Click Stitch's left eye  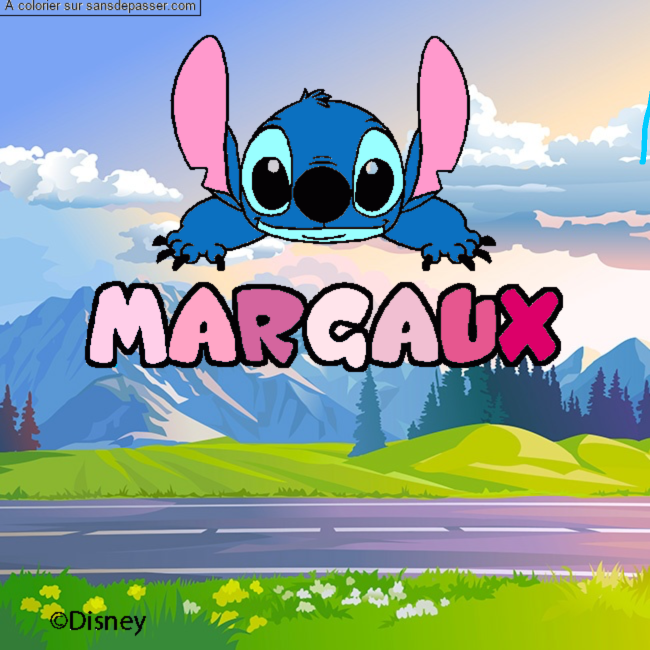point(270,182)
